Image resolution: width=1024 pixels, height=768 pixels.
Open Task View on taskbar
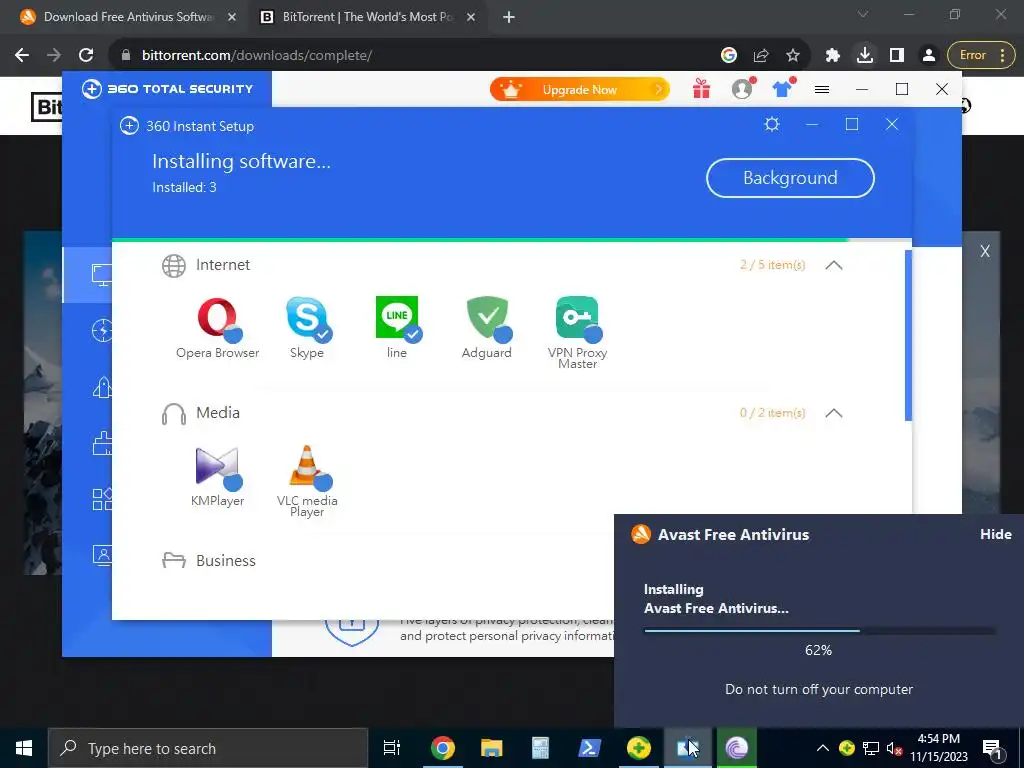392,748
